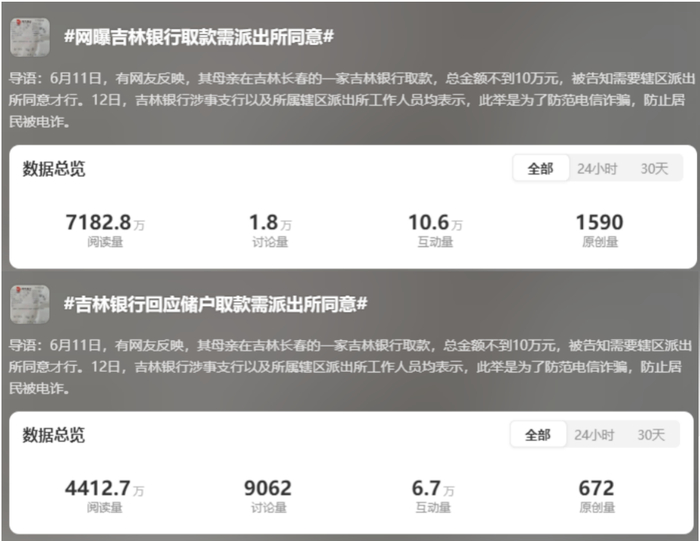This screenshot has height=541, width=700.
Task: Open the #网曝吉林银行取款需派出所同意# topic title
Action: click(x=199, y=37)
